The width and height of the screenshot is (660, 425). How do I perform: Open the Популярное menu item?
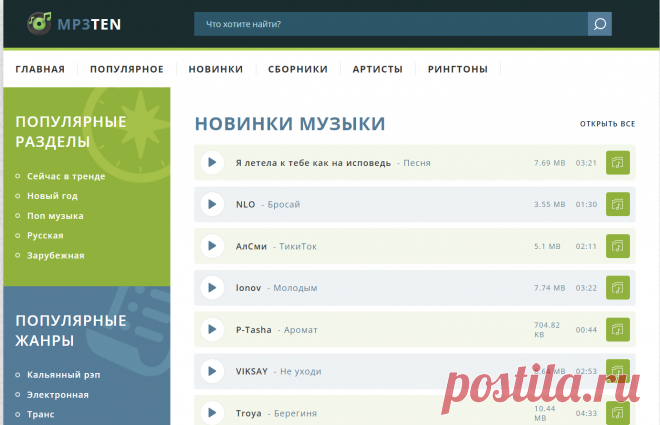[x=126, y=69]
